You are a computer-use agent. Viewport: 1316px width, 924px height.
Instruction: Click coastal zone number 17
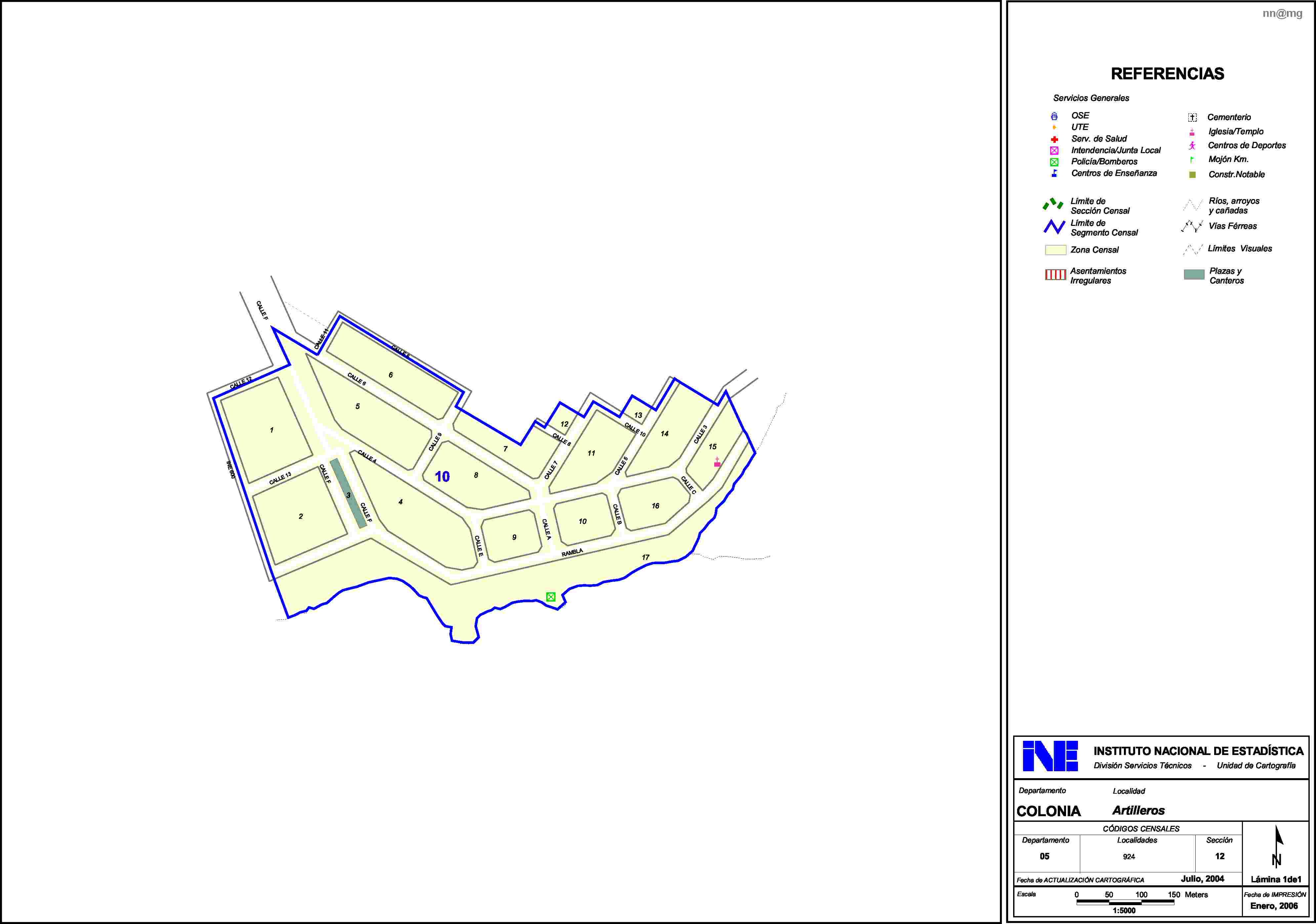coord(646,557)
